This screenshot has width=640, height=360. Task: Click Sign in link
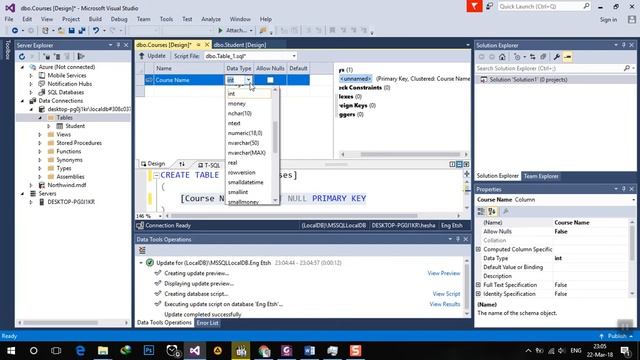point(608,20)
